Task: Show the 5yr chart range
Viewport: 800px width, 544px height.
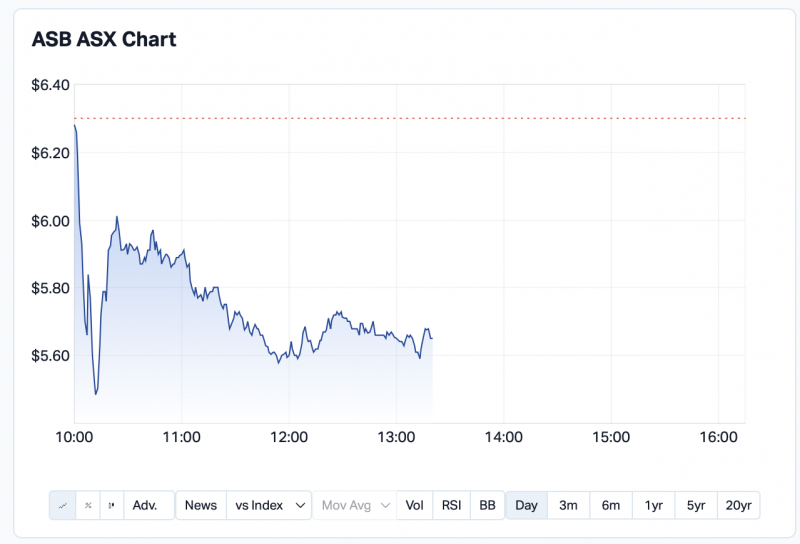Action: 696,505
